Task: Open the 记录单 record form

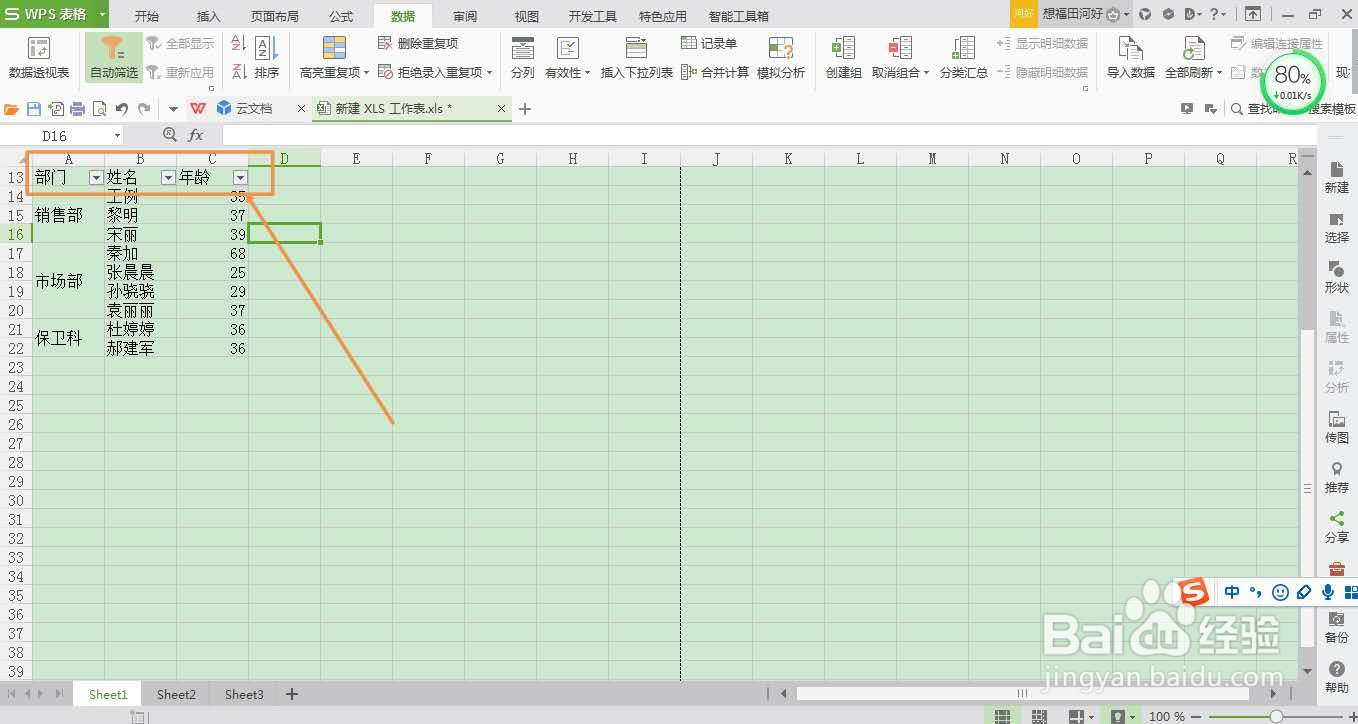Action: point(709,44)
